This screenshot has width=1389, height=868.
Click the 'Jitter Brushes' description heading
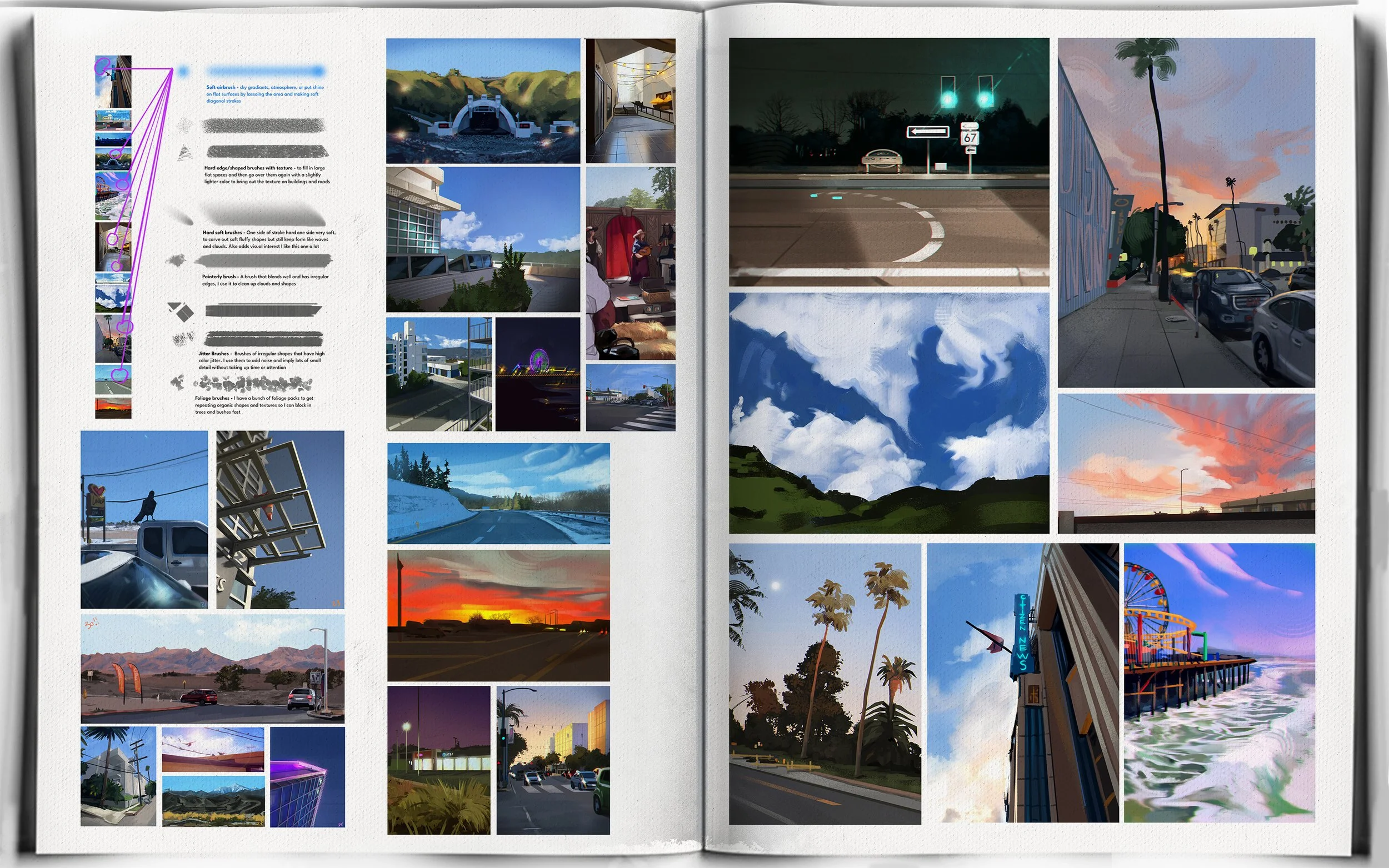click(x=213, y=354)
